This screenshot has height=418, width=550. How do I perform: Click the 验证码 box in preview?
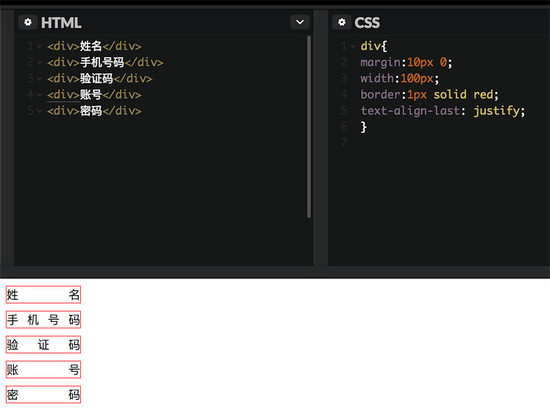click(x=43, y=344)
